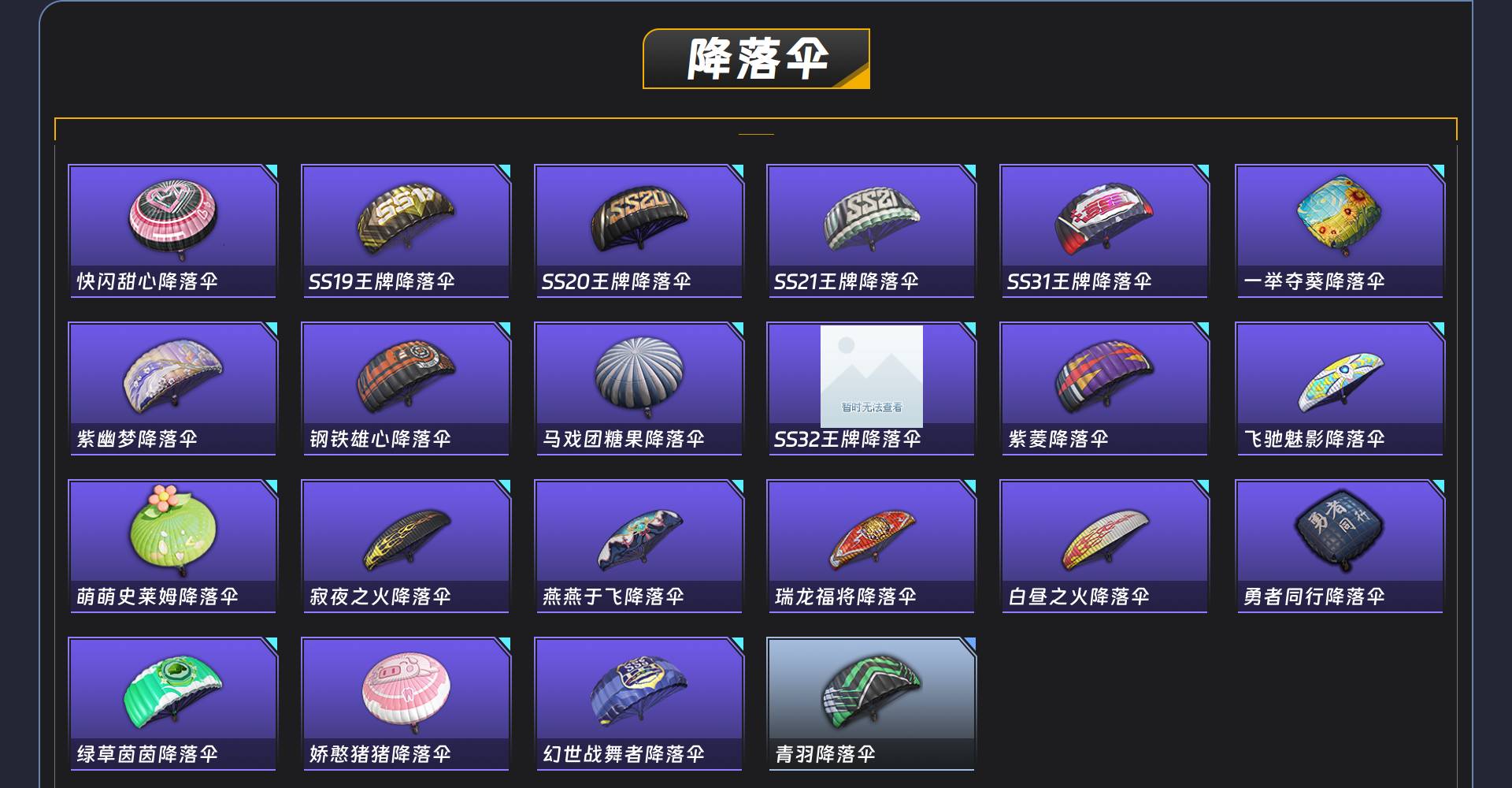
Task: Open the 飞驰魅影降落伞 parachute card
Action: pyautogui.click(x=1340, y=388)
